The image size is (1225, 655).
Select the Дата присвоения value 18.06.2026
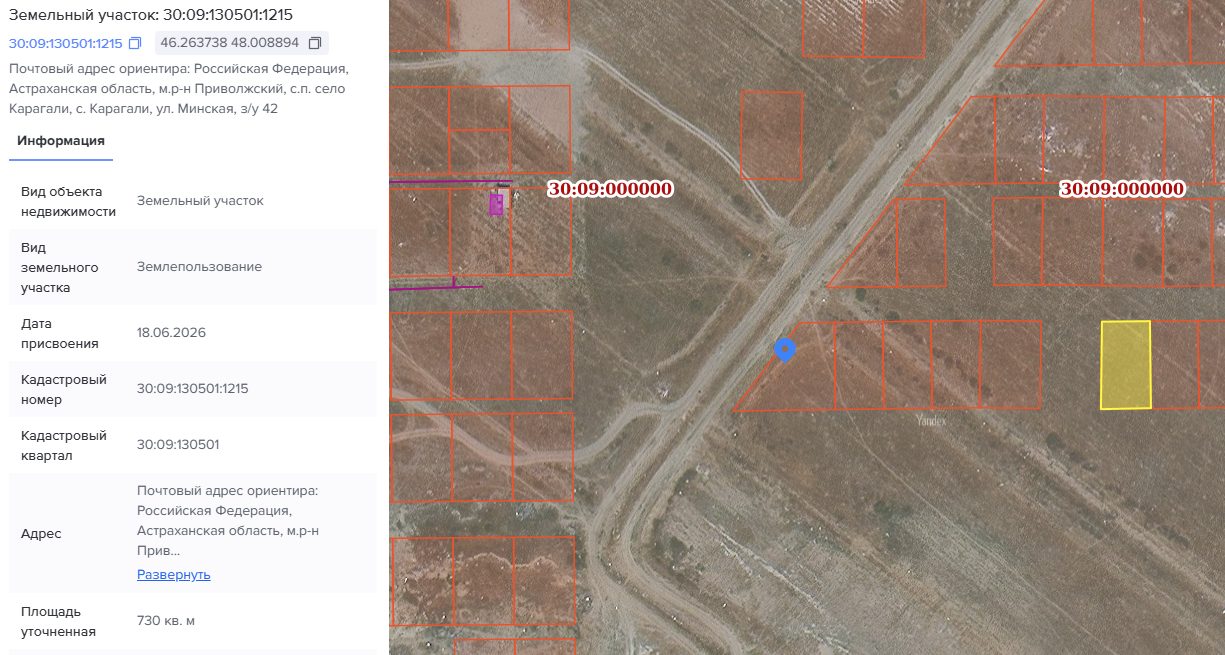pyautogui.click(x=171, y=333)
